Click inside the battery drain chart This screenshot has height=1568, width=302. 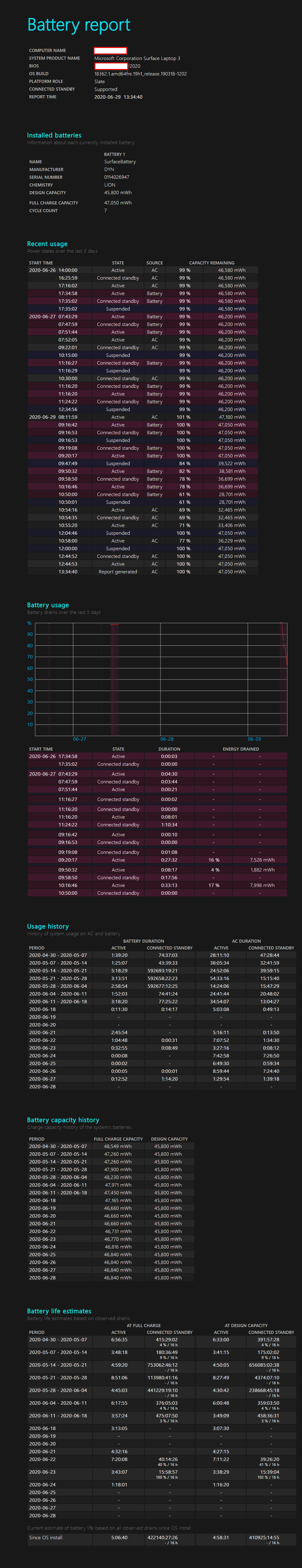point(161,679)
